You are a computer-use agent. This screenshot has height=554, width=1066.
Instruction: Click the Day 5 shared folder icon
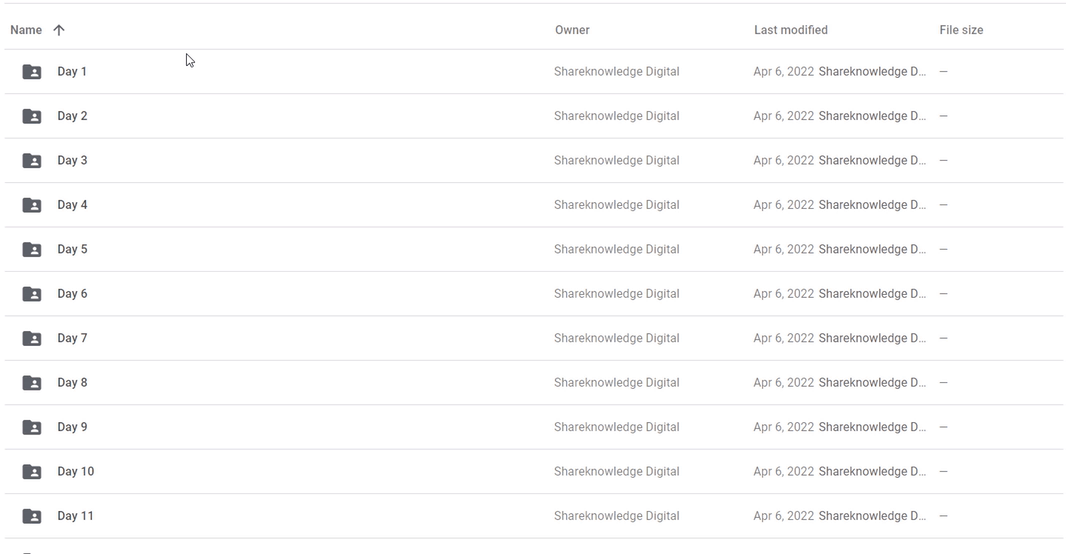pos(32,249)
